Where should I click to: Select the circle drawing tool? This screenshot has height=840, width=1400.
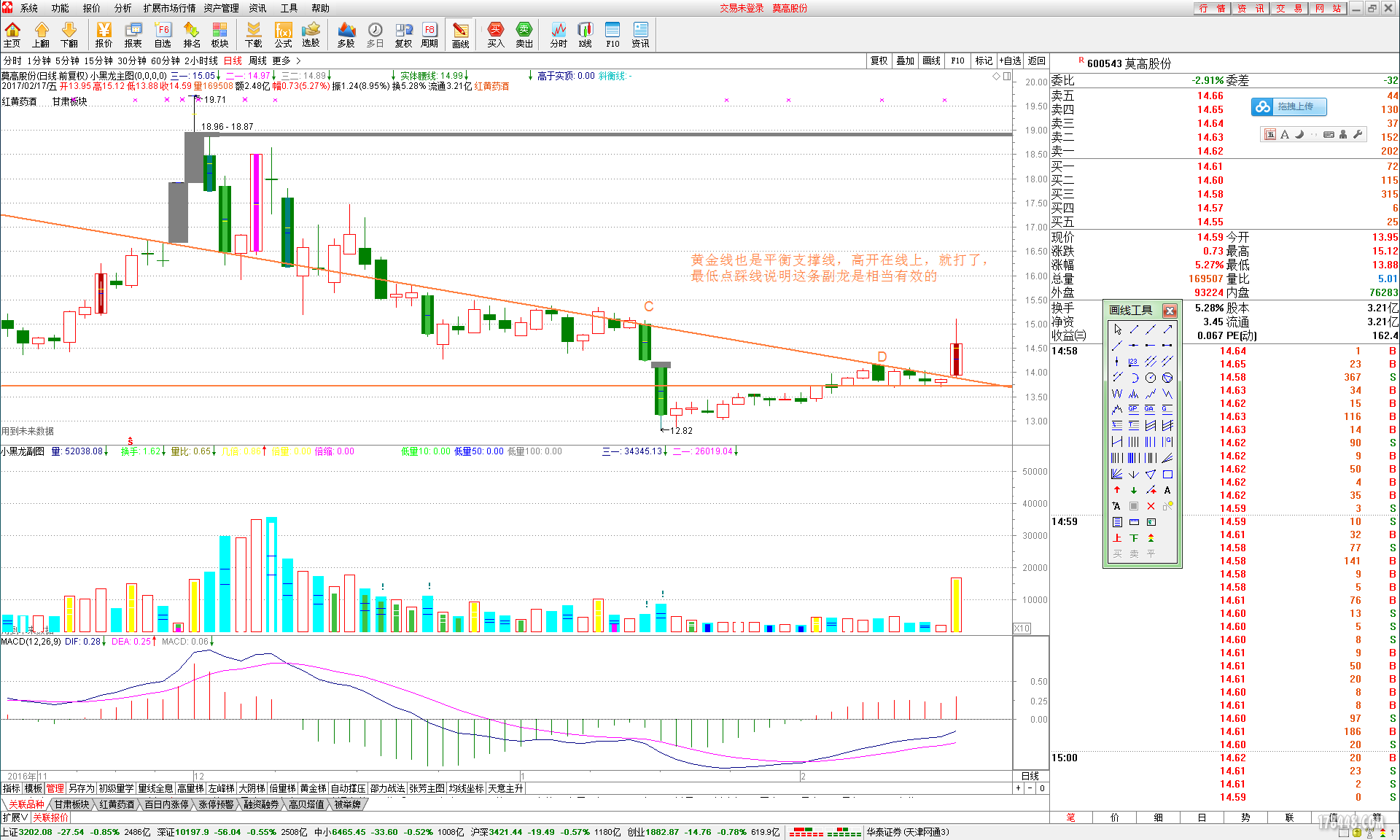pos(1151,378)
